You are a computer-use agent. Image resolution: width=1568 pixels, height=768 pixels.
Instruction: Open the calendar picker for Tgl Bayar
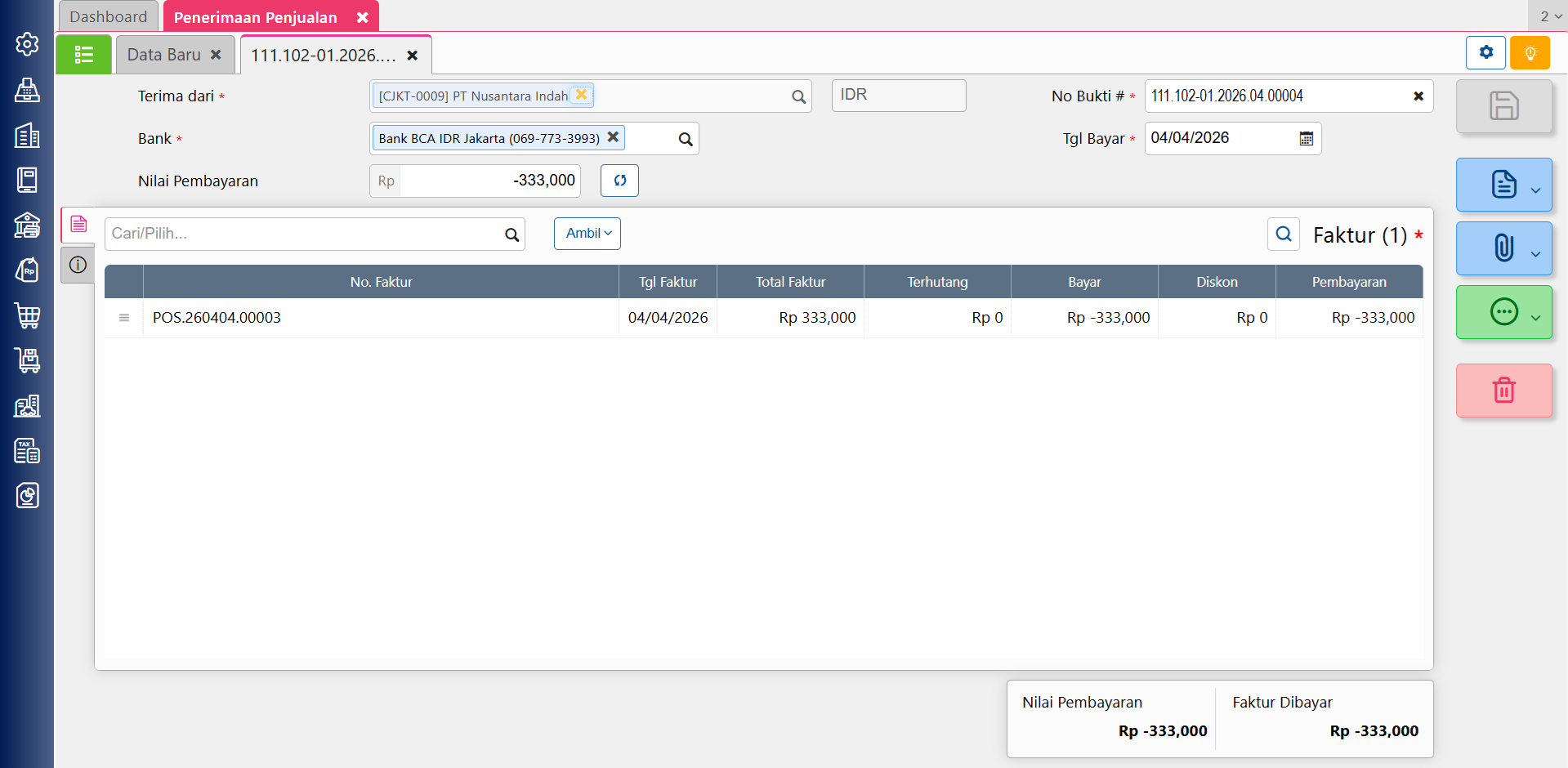coord(1306,139)
